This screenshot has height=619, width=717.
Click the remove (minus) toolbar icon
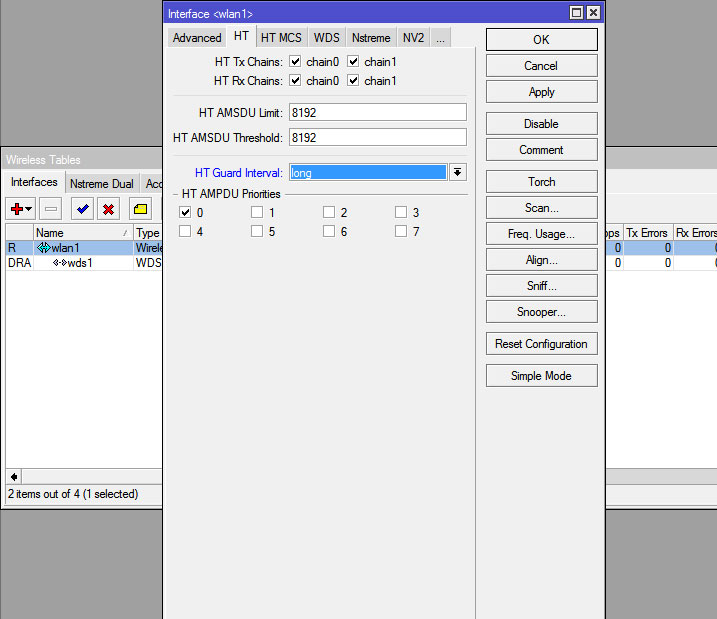click(51, 209)
